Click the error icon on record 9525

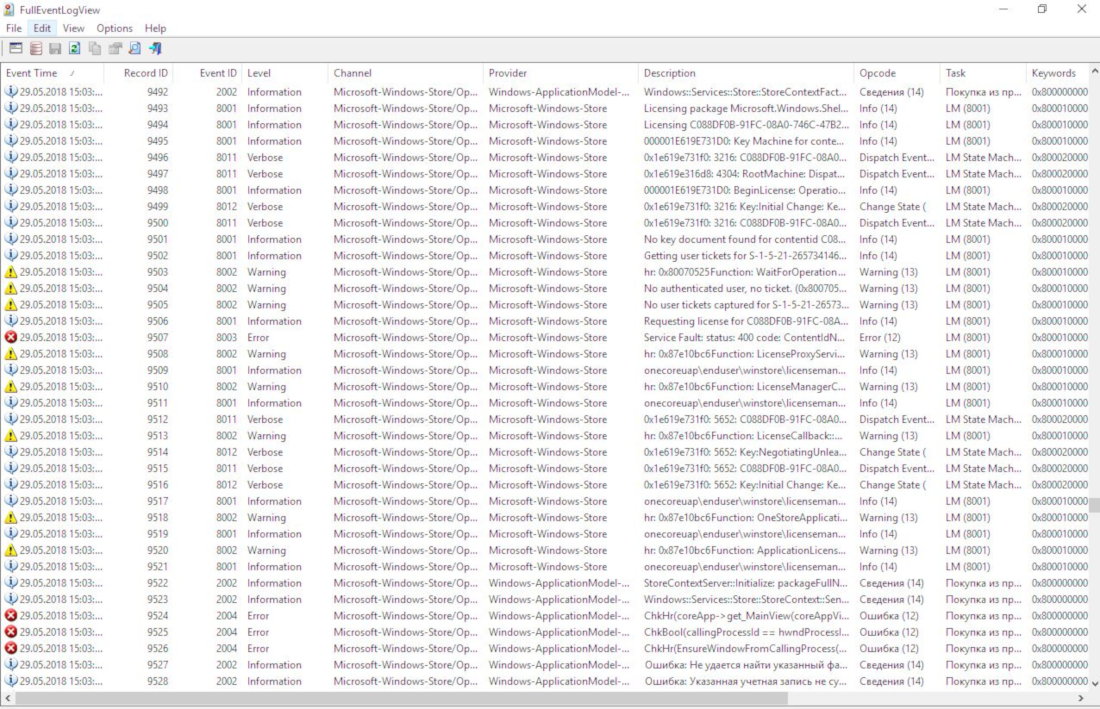[x=11, y=632]
